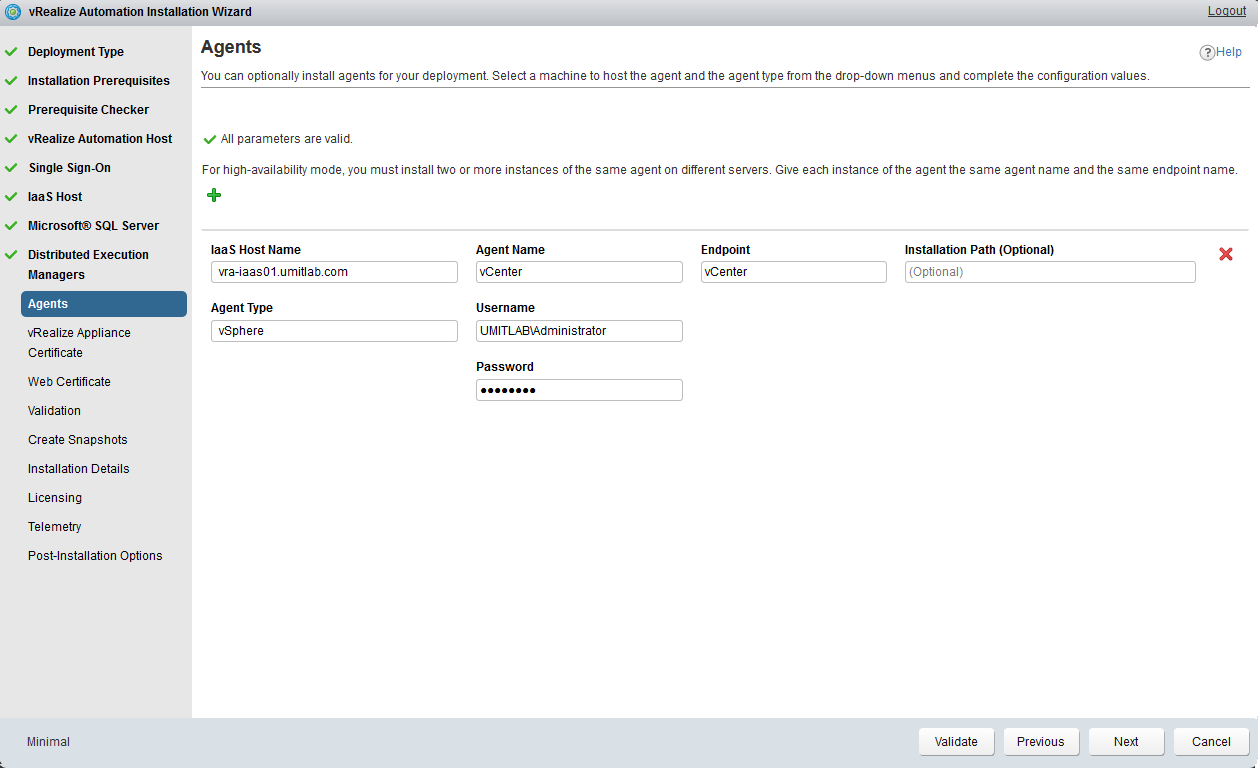Viewport: 1258px width, 768px height.
Task: Click the green plus add agent icon
Action: tap(213, 195)
